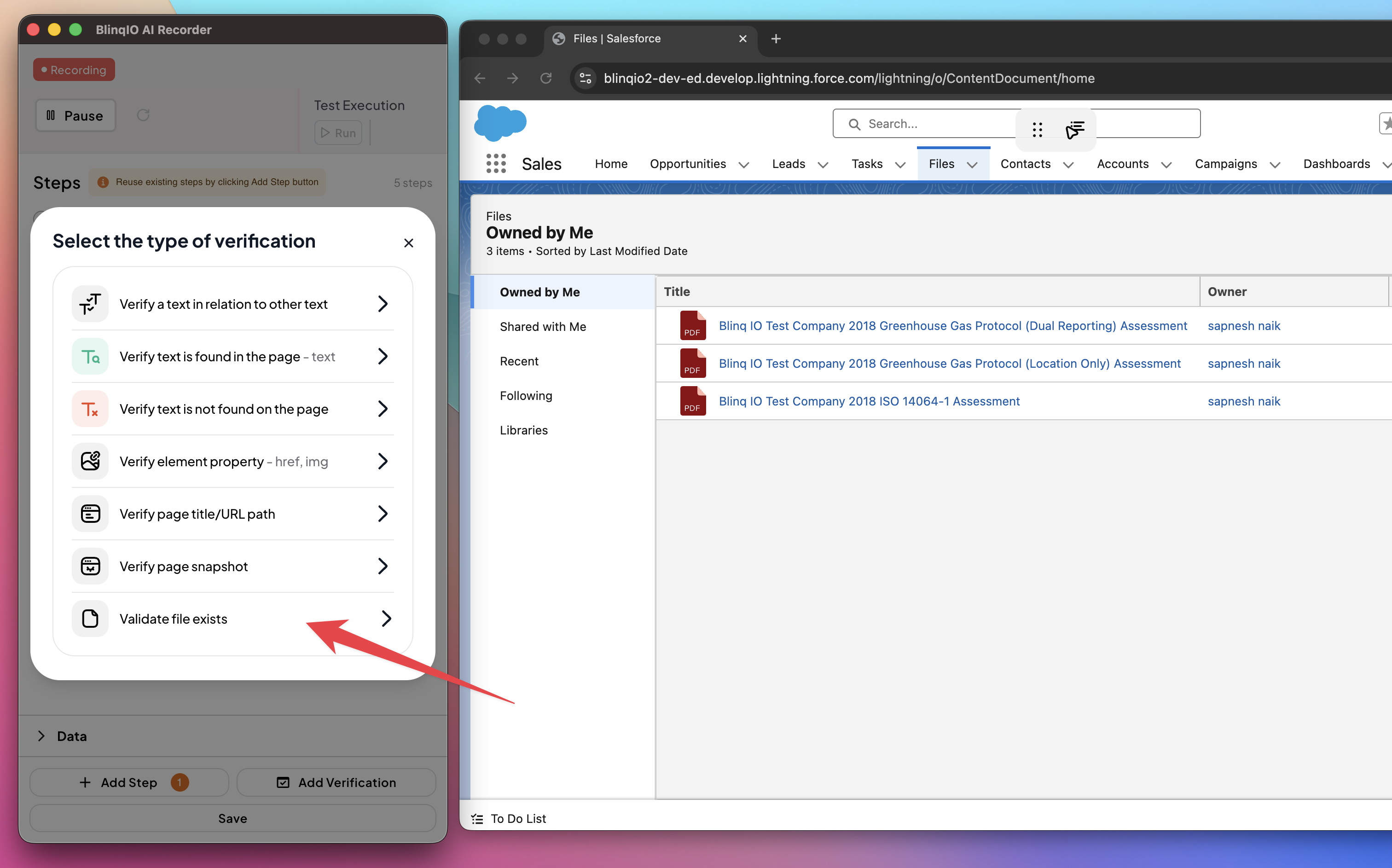Click the PDF icon for the ISO 14064-1 file

692,401
